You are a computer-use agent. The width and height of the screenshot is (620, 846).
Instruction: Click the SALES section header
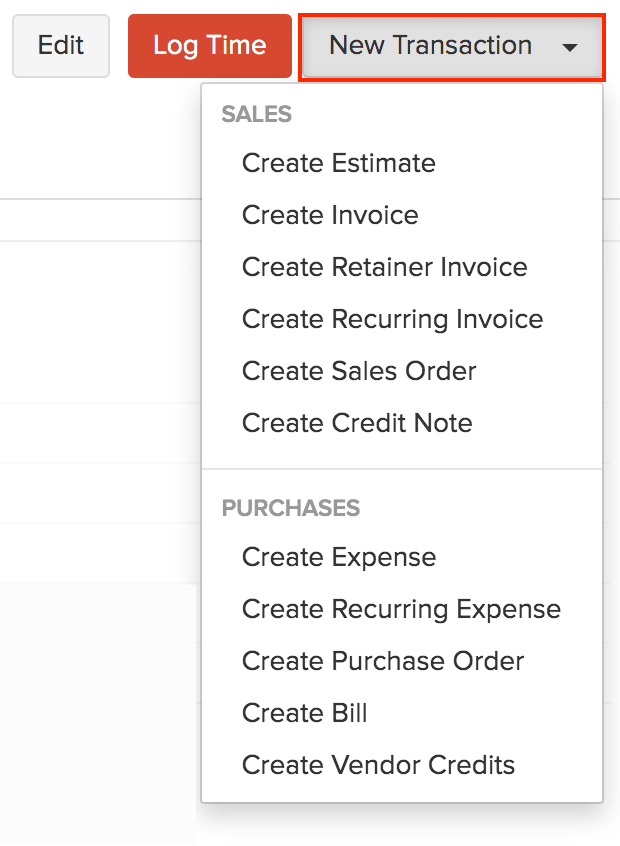257,114
